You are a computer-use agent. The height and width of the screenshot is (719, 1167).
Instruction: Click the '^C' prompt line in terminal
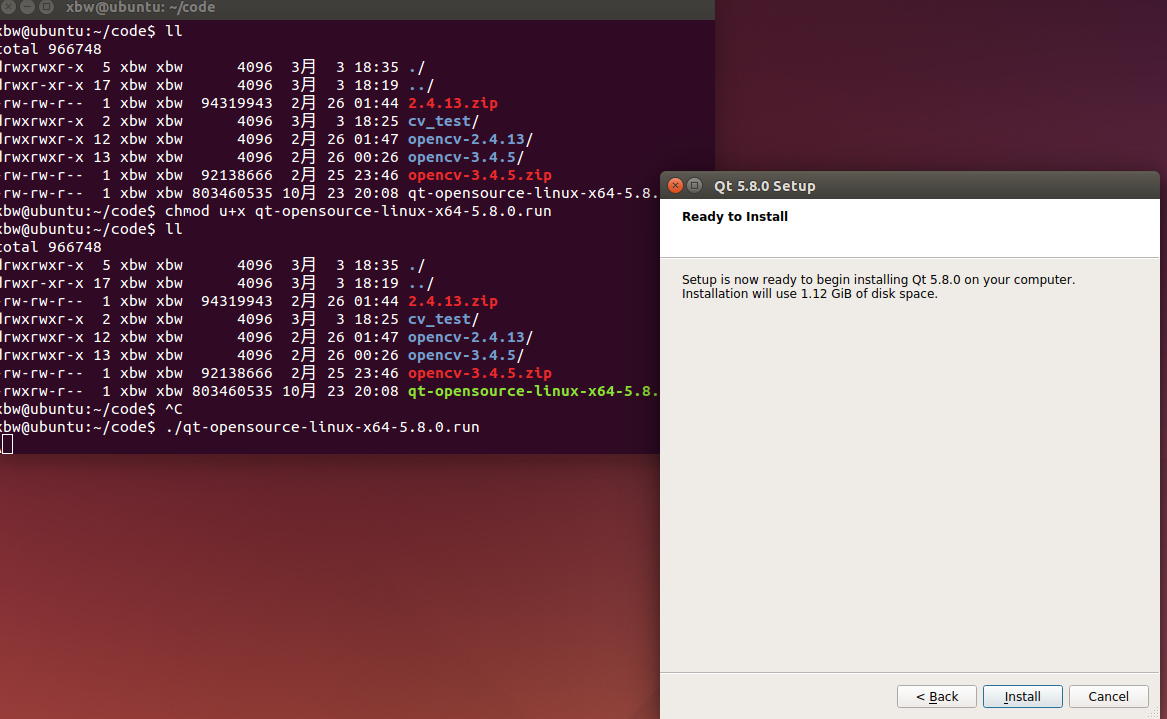pos(91,409)
